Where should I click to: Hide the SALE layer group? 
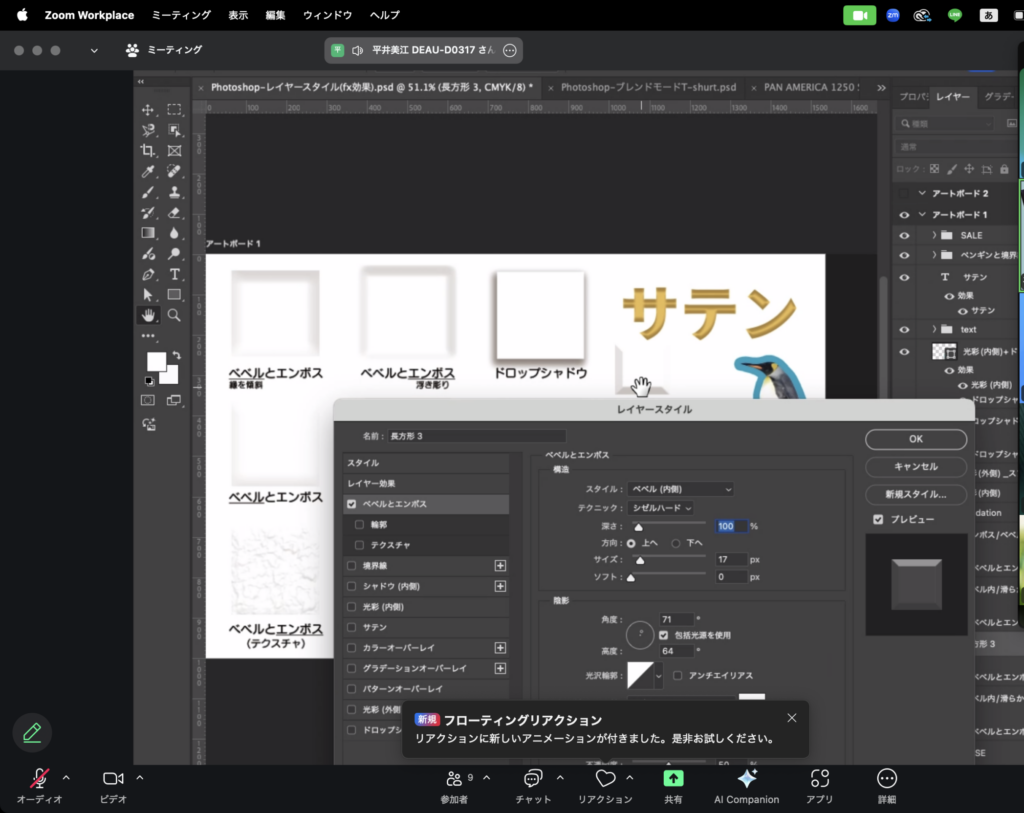(904, 235)
